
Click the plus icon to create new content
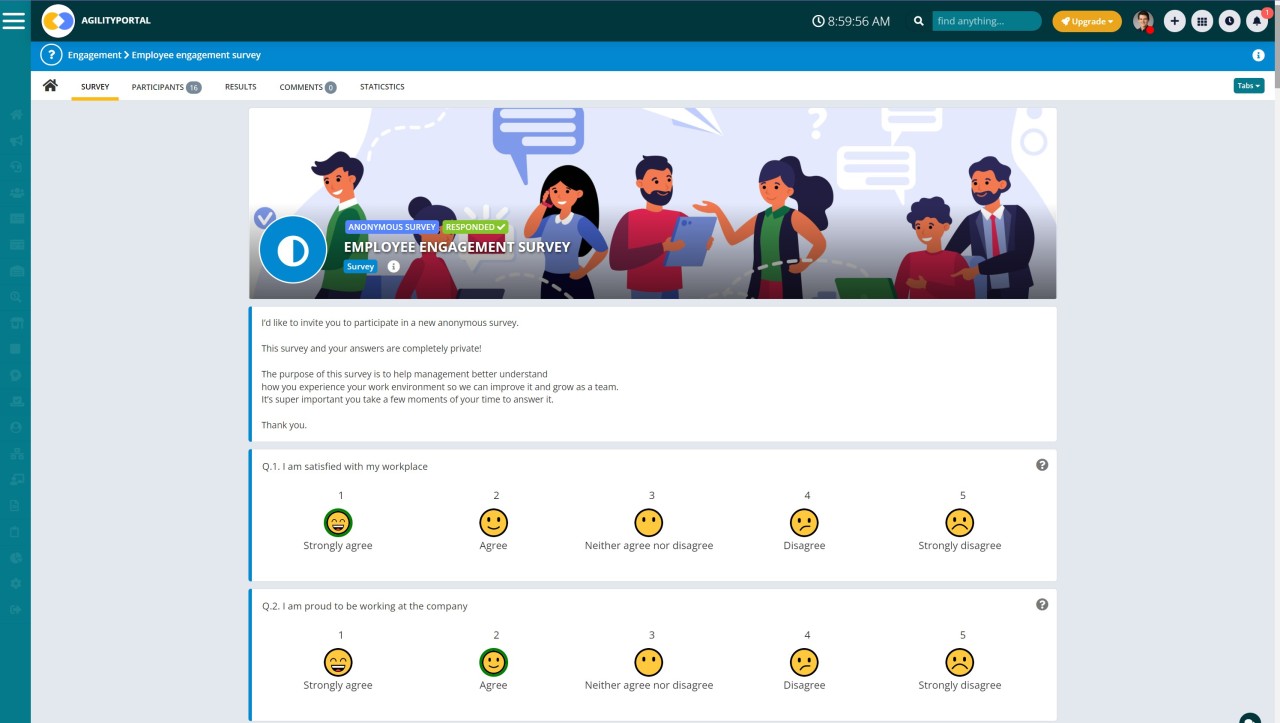[1174, 20]
